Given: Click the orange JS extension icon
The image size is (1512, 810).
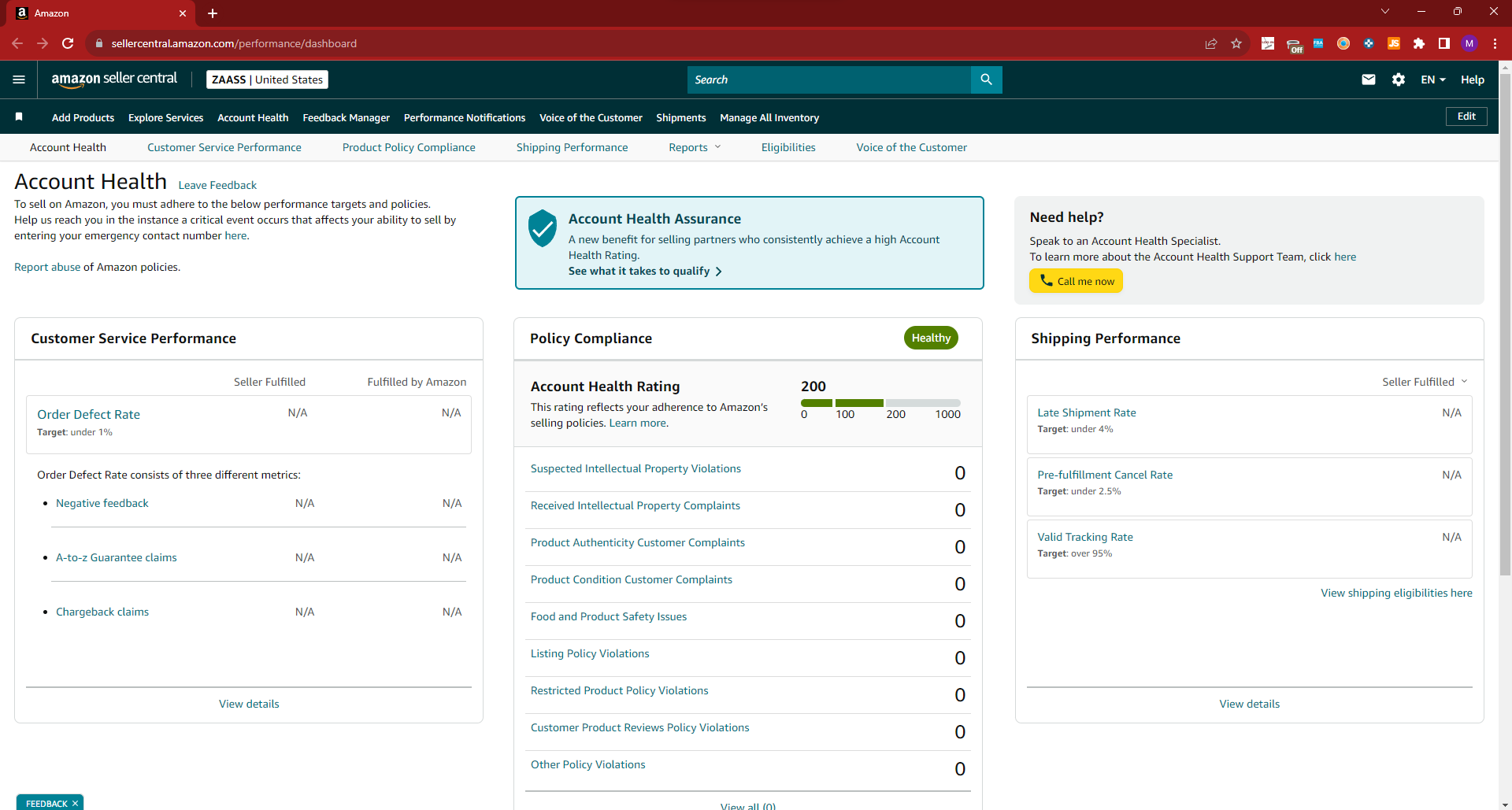Looking at the screenshot, I should (x=1394, y=43).
